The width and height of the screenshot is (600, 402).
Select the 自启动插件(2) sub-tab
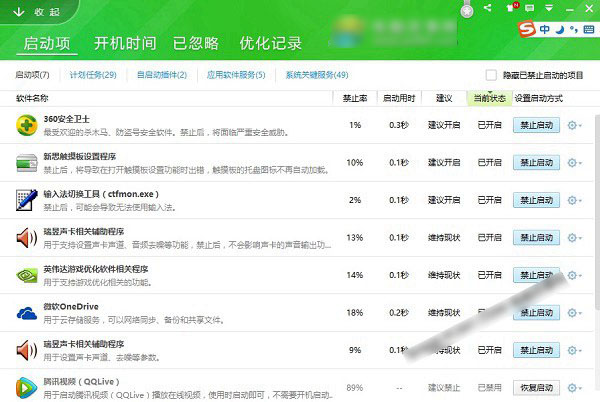click(x=162, y=75)
